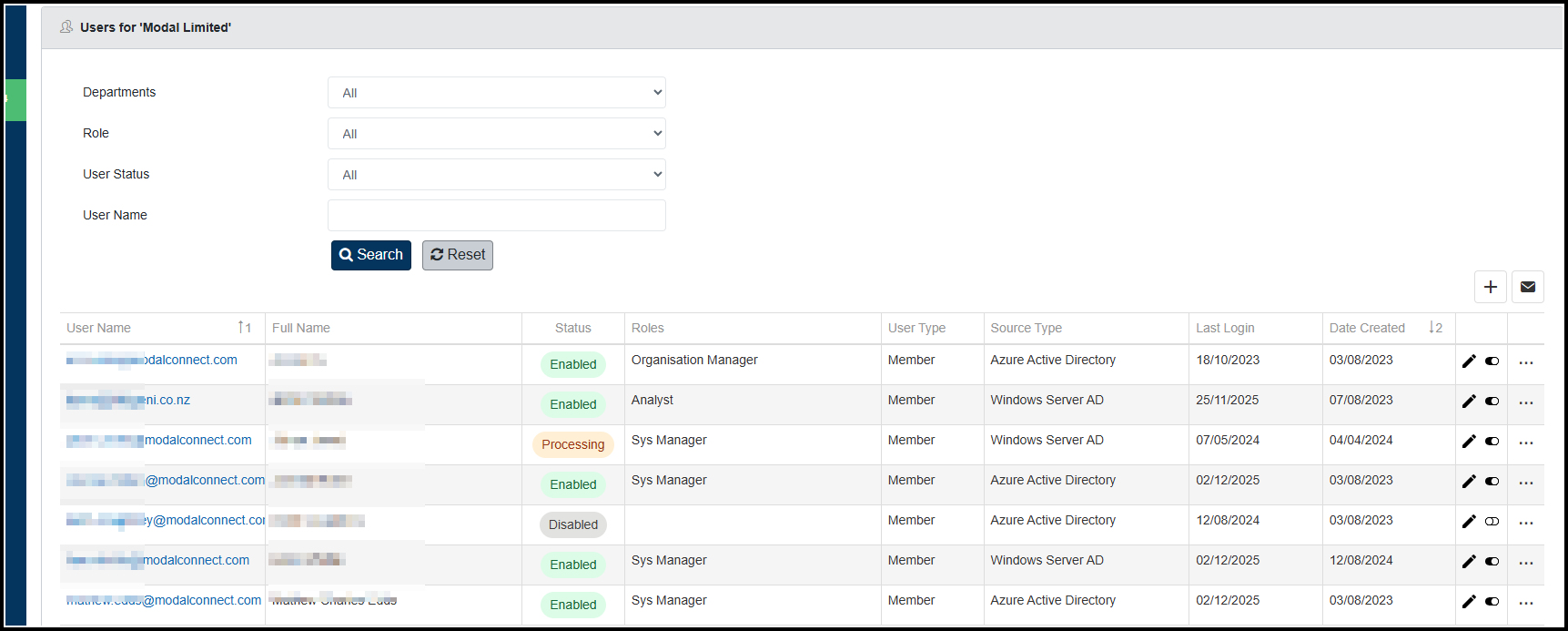The width and height of the screenshot is (1568, 631).
Task: Toggle enable switch for the Analyst user
Action: [x=1492, y=402]
